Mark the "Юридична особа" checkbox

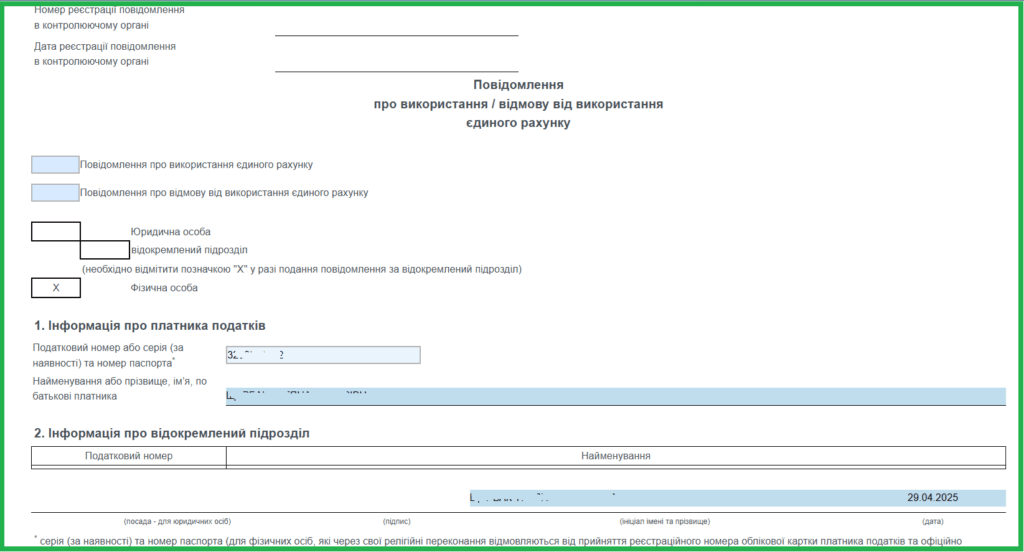click(56, 232)
